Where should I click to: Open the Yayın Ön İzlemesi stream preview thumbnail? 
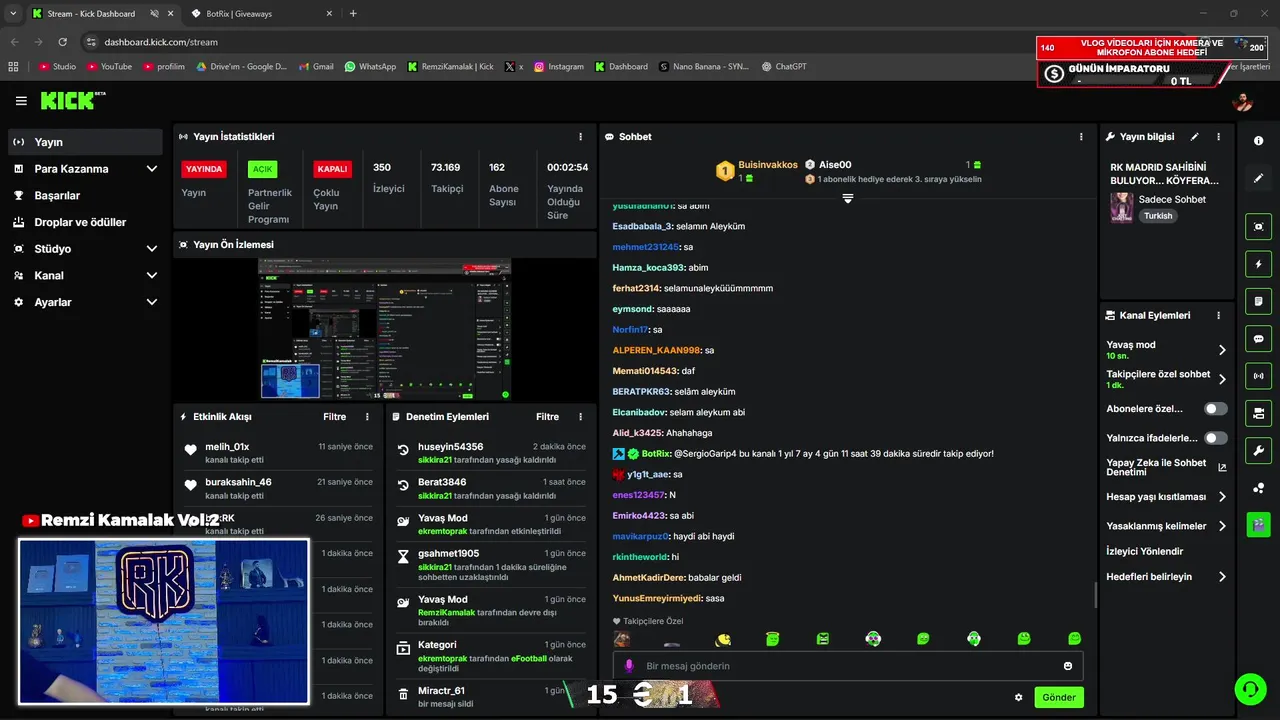coord(385,329)
